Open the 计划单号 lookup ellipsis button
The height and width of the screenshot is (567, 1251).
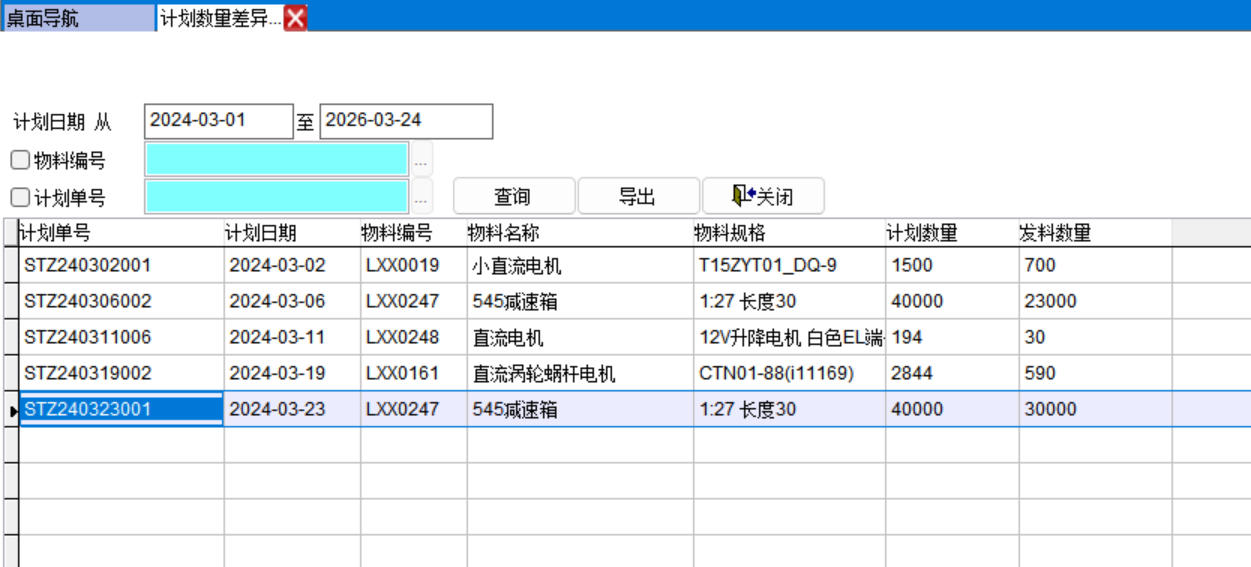pos(421,197)
